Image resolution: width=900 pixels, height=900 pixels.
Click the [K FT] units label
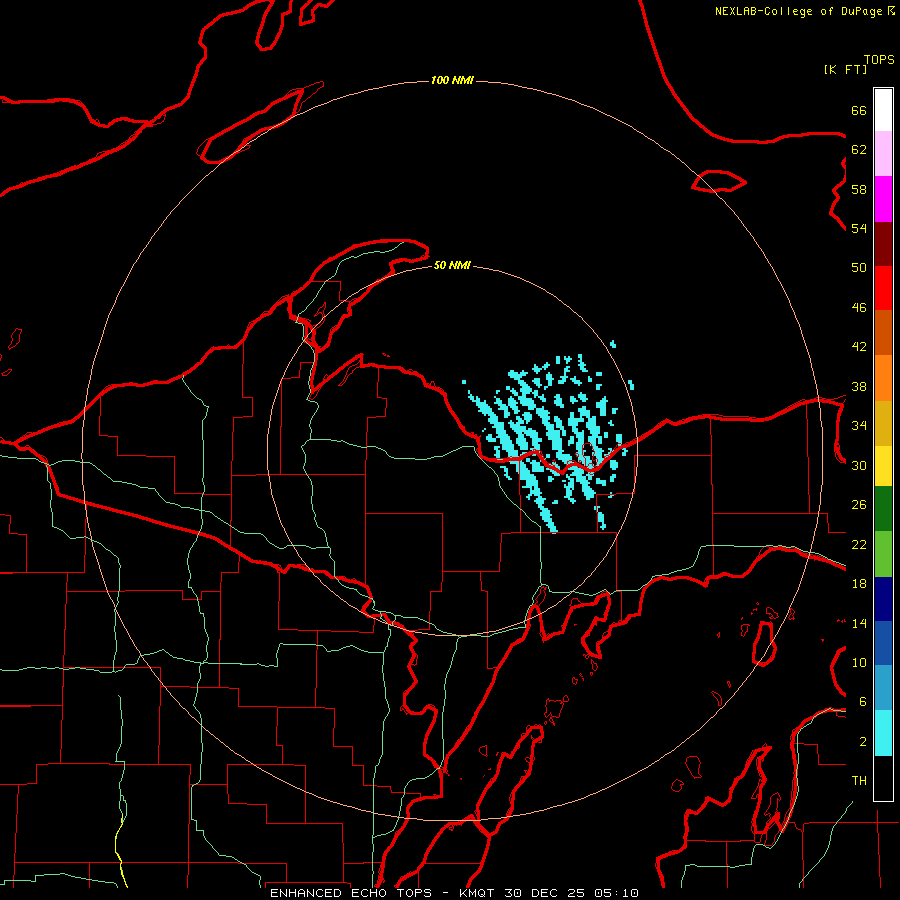pos(845,69)
